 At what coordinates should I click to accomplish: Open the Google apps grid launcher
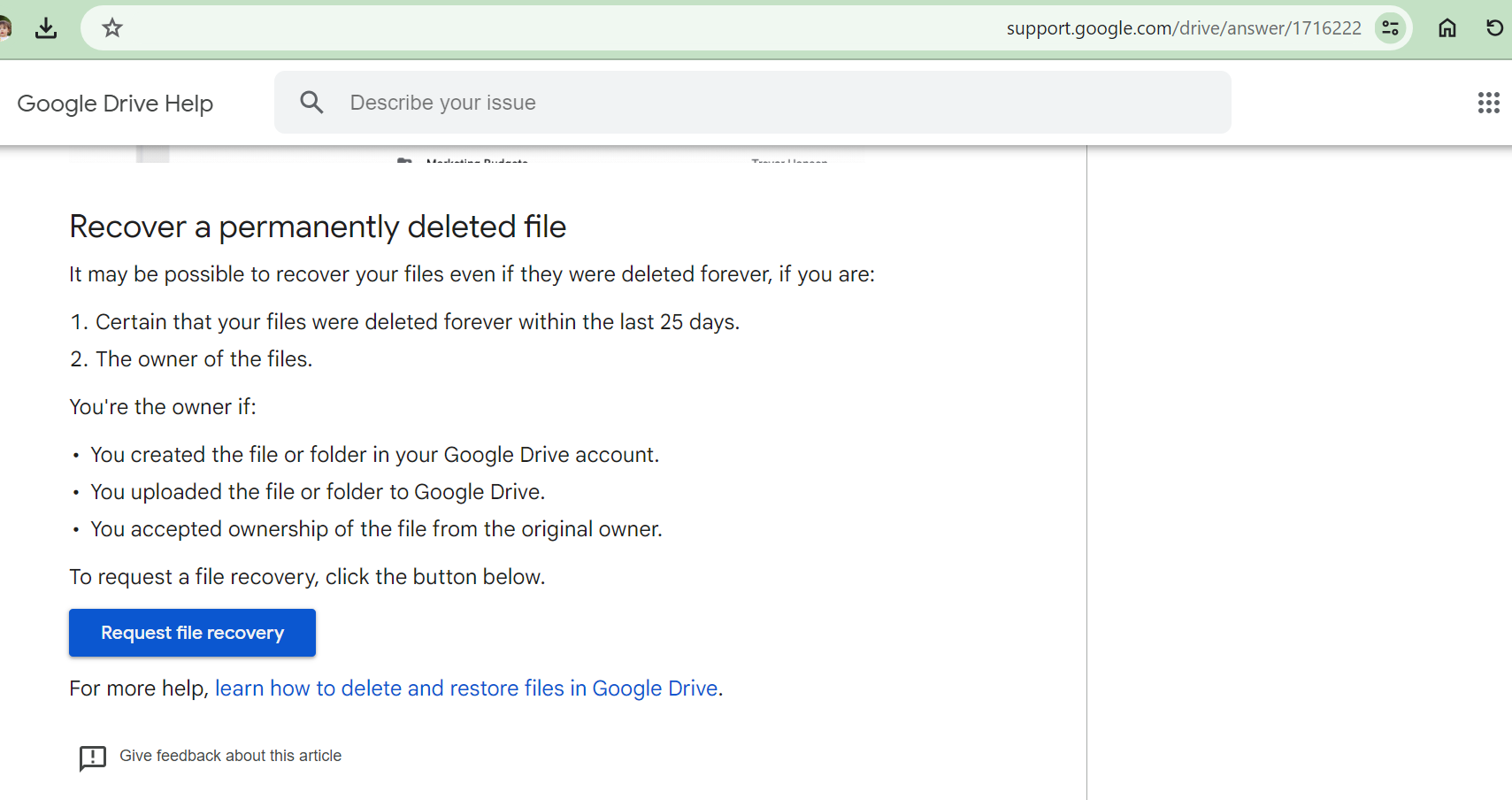(x=1488, y=103)
